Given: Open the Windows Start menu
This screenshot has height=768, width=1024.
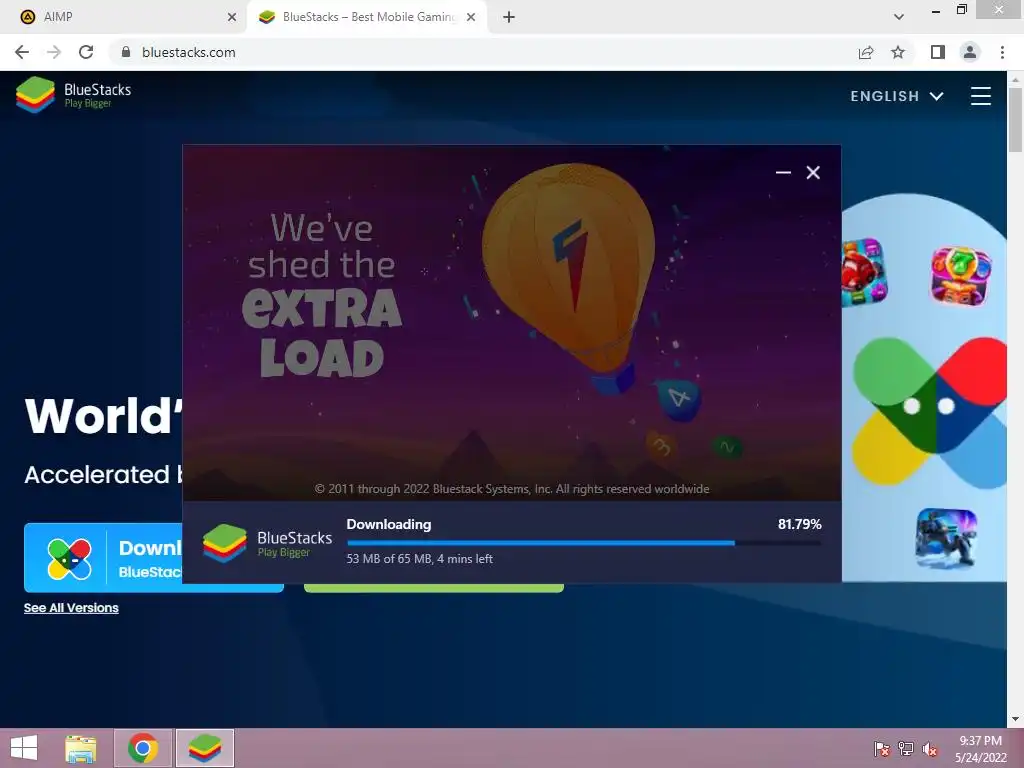Looking at the screenshot, I should (x=24, y=748).
